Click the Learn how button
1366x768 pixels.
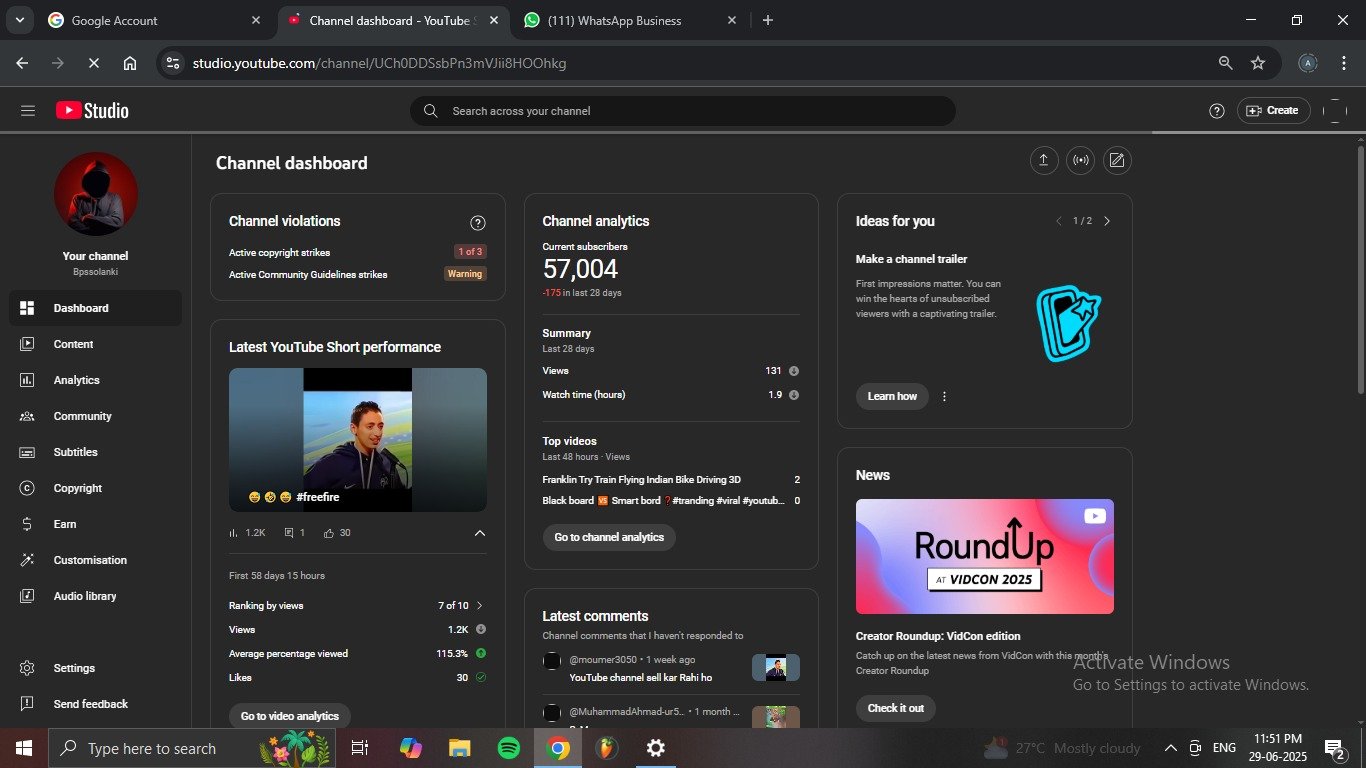(x=892, y=396)
